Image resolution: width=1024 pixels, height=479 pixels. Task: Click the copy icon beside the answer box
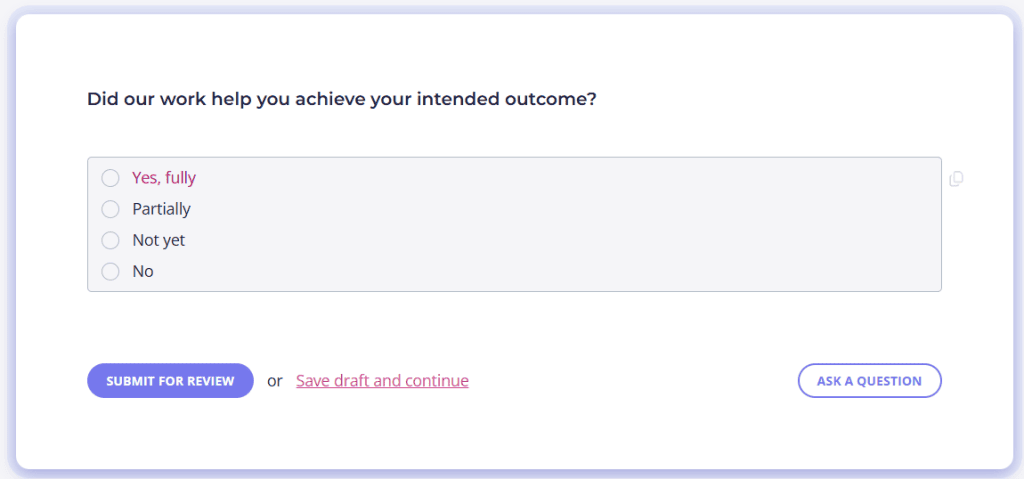(956, 179)
